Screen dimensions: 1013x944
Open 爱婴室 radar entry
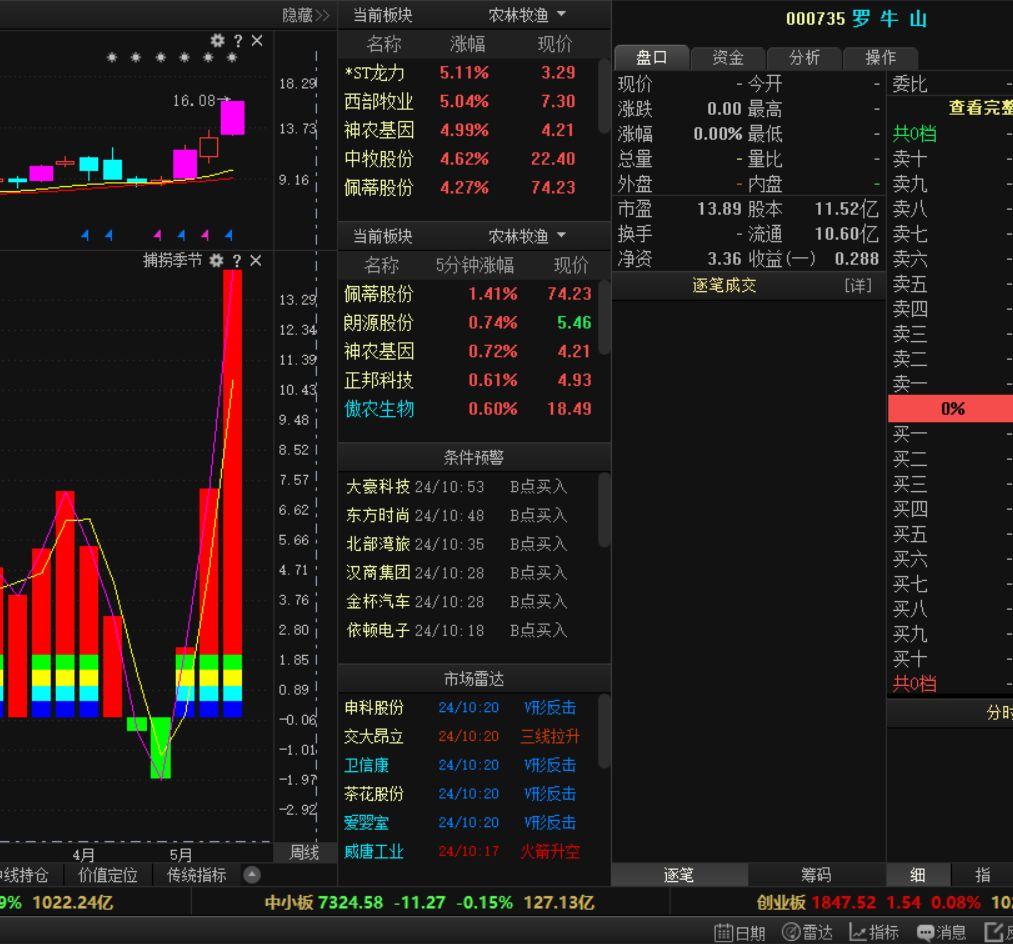[x=469, y=823]
